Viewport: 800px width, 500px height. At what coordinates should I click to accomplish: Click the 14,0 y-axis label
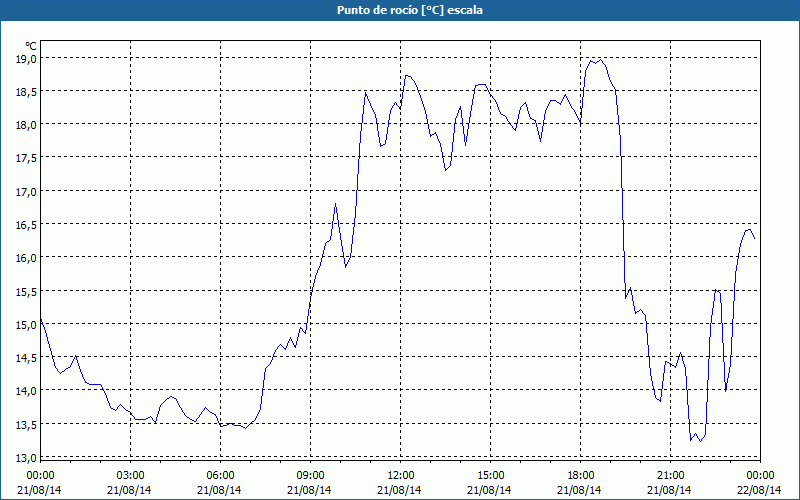(27, 390)
